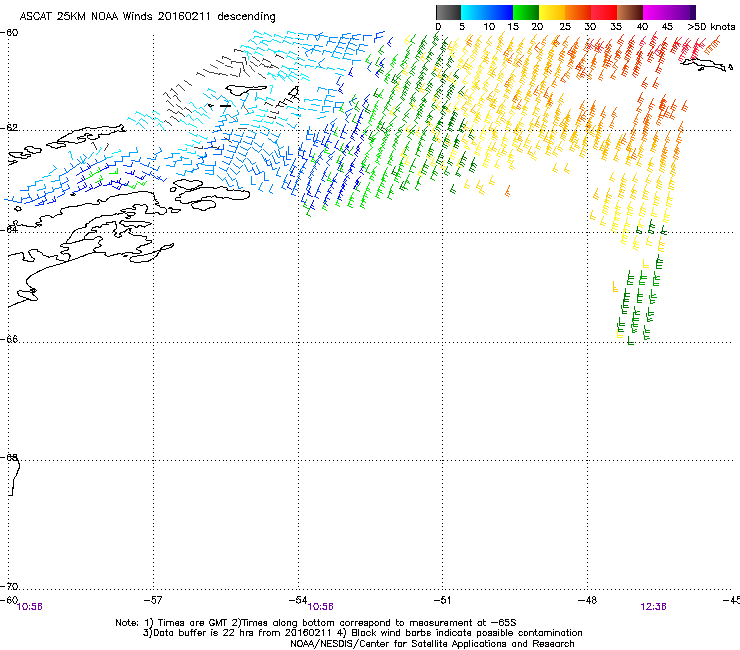
Task: Click the dark purple 45-50 knots swatch
Action: (x=682, y=12)
